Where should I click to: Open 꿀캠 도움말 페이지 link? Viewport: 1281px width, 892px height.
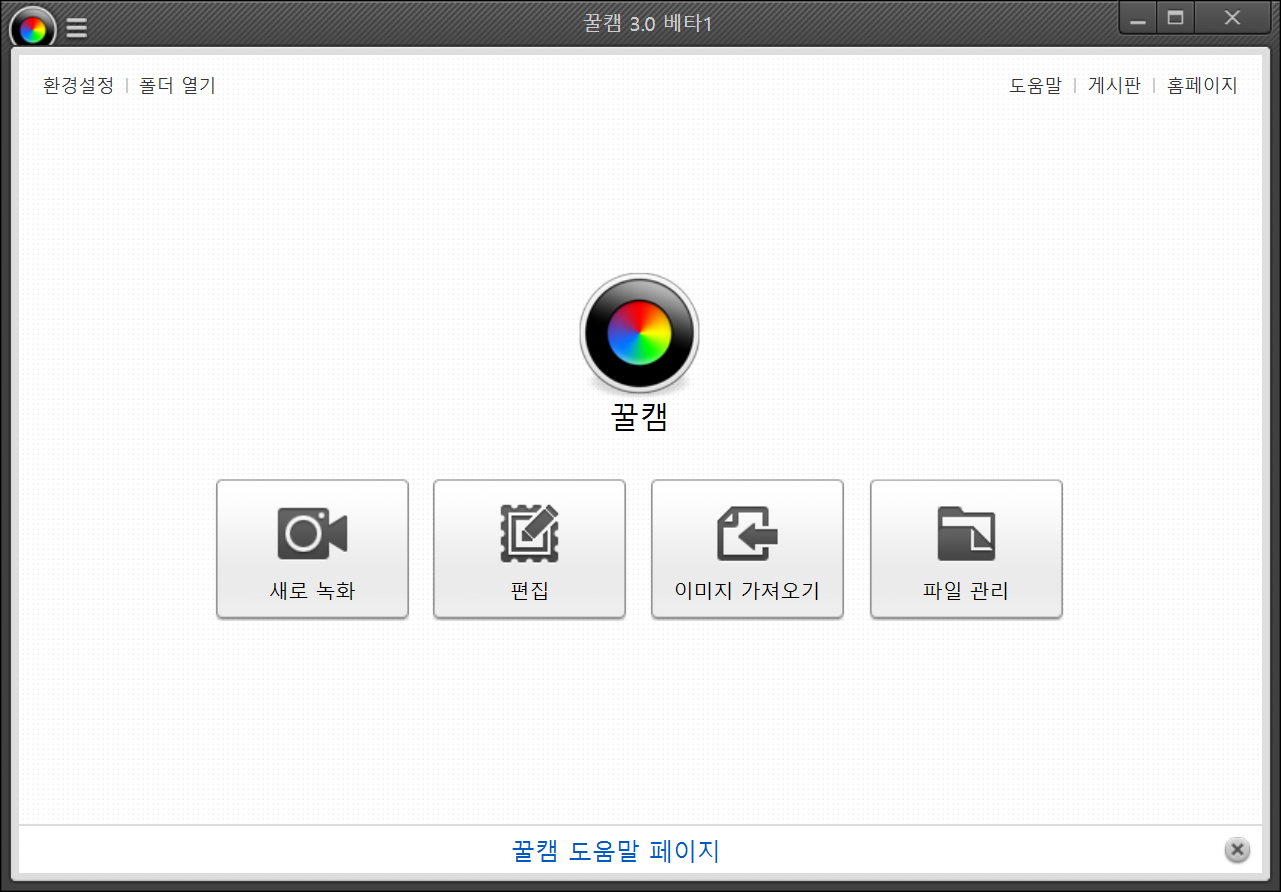[615, 851]
